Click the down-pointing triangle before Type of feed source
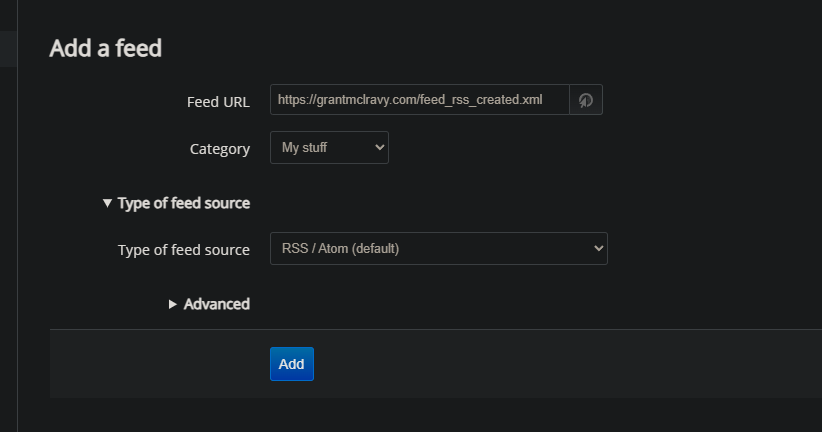 108,203
